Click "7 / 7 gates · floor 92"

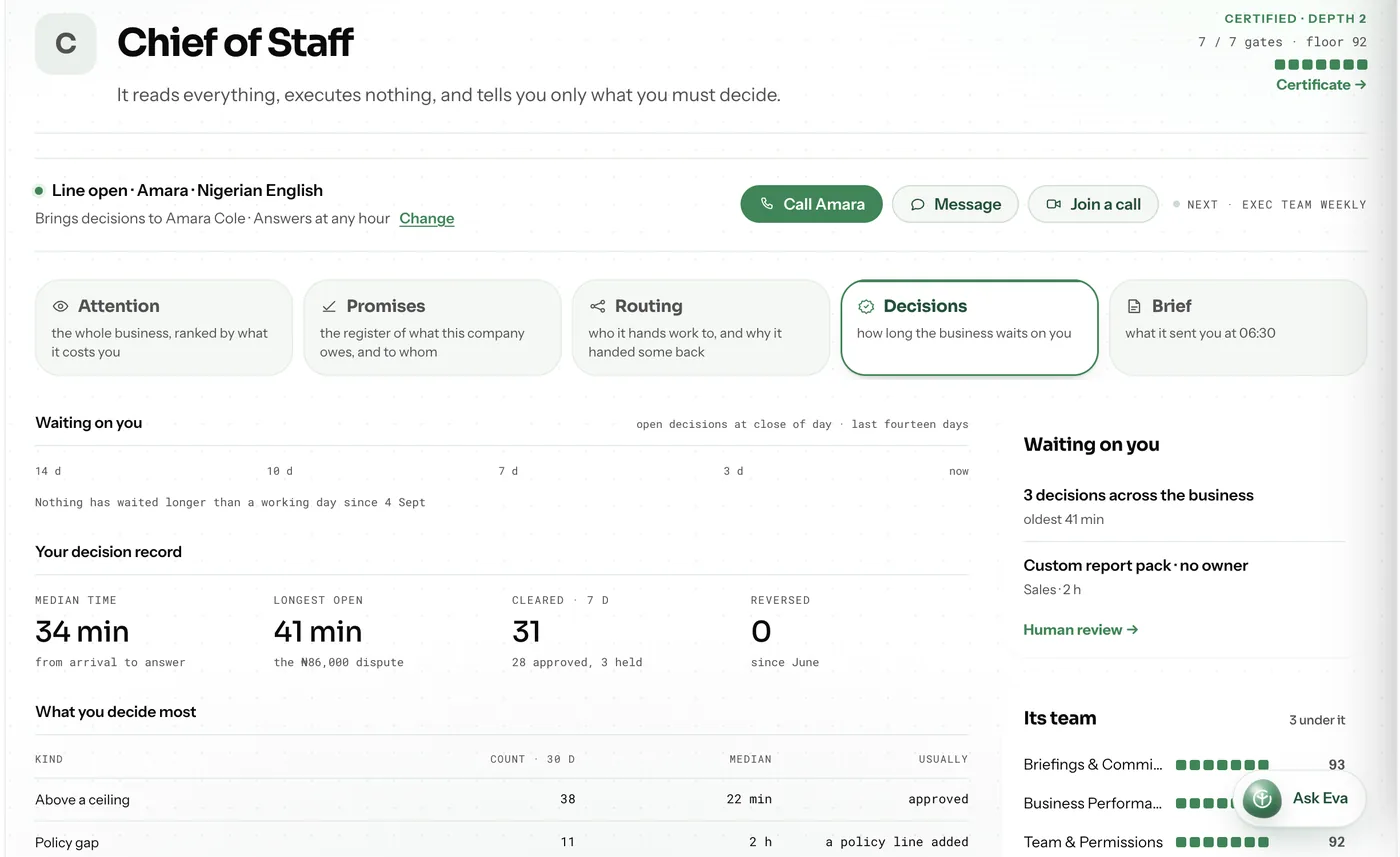[1282, 42]
